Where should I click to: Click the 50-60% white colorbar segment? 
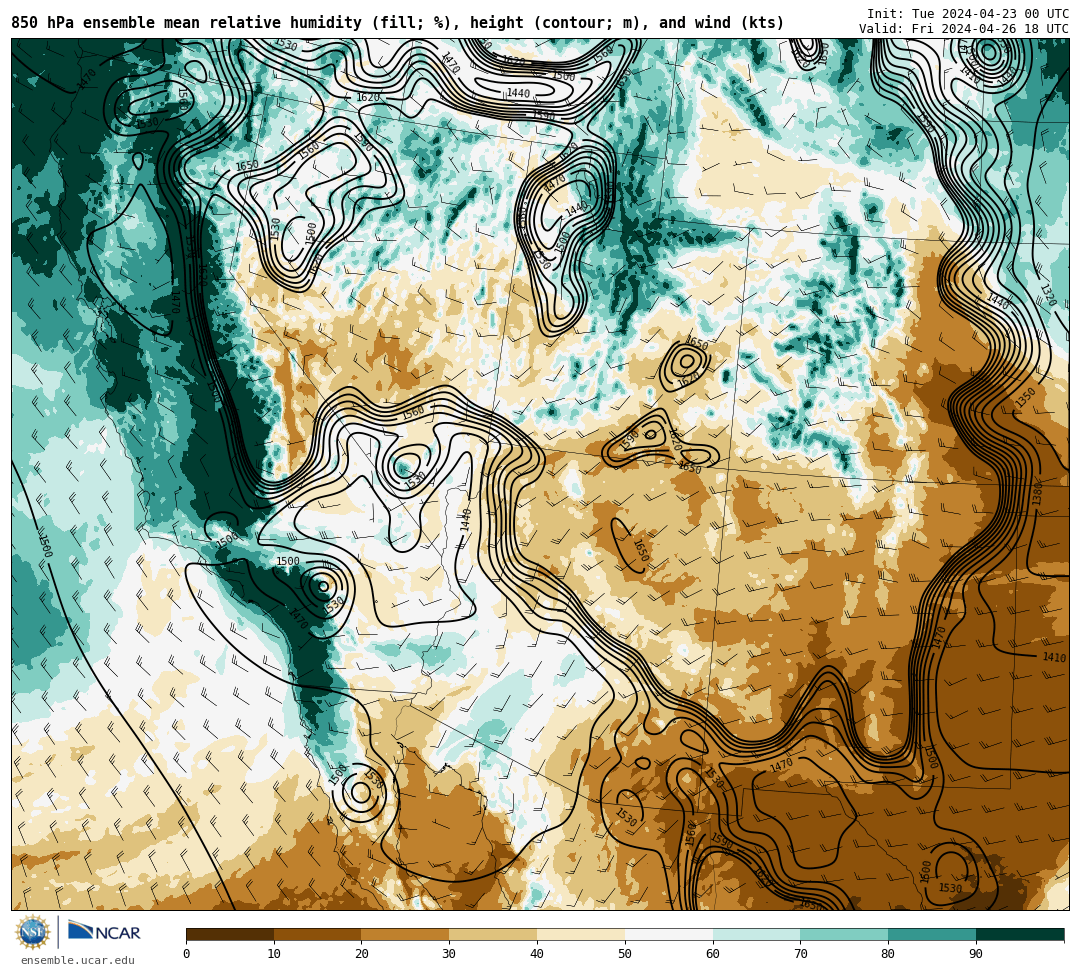point(669,934)
